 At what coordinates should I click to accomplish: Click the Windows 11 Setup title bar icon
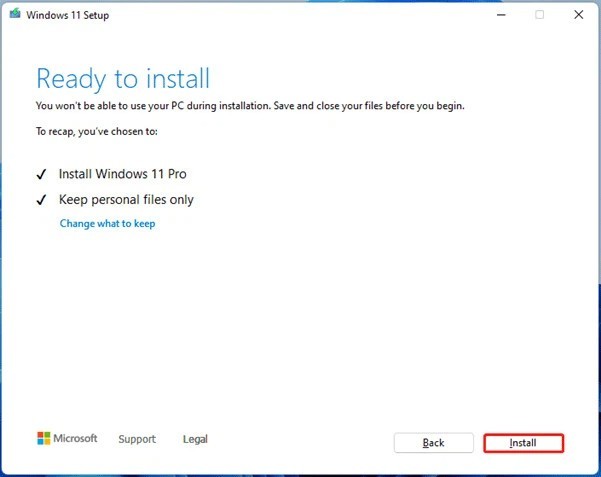point(15,15)
